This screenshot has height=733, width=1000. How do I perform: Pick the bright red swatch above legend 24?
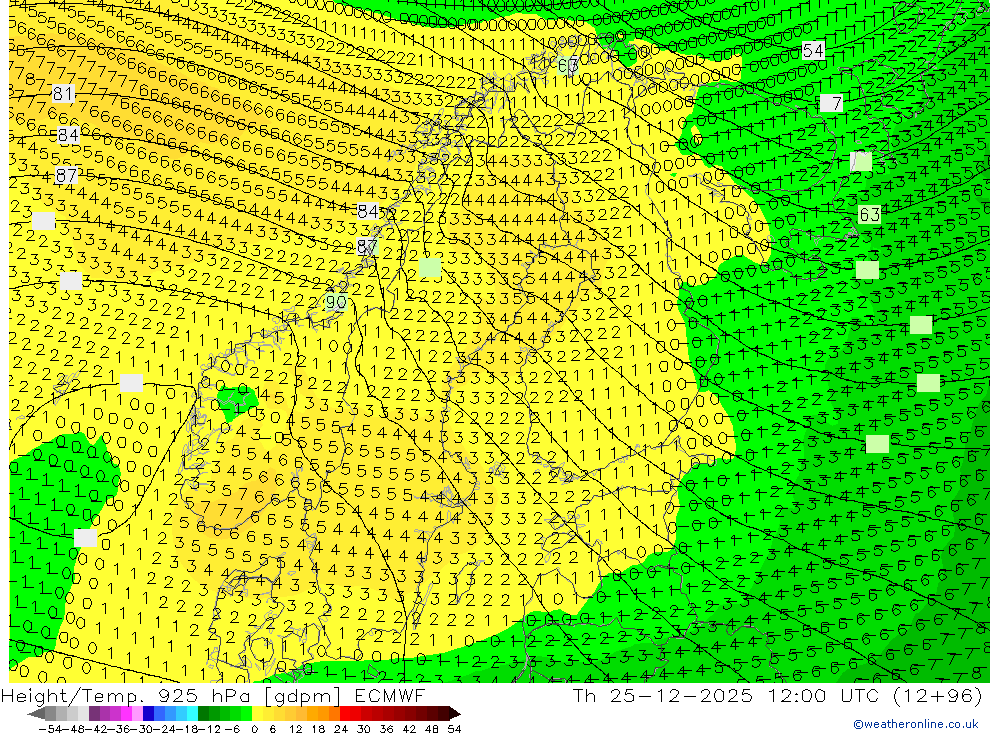345,714
